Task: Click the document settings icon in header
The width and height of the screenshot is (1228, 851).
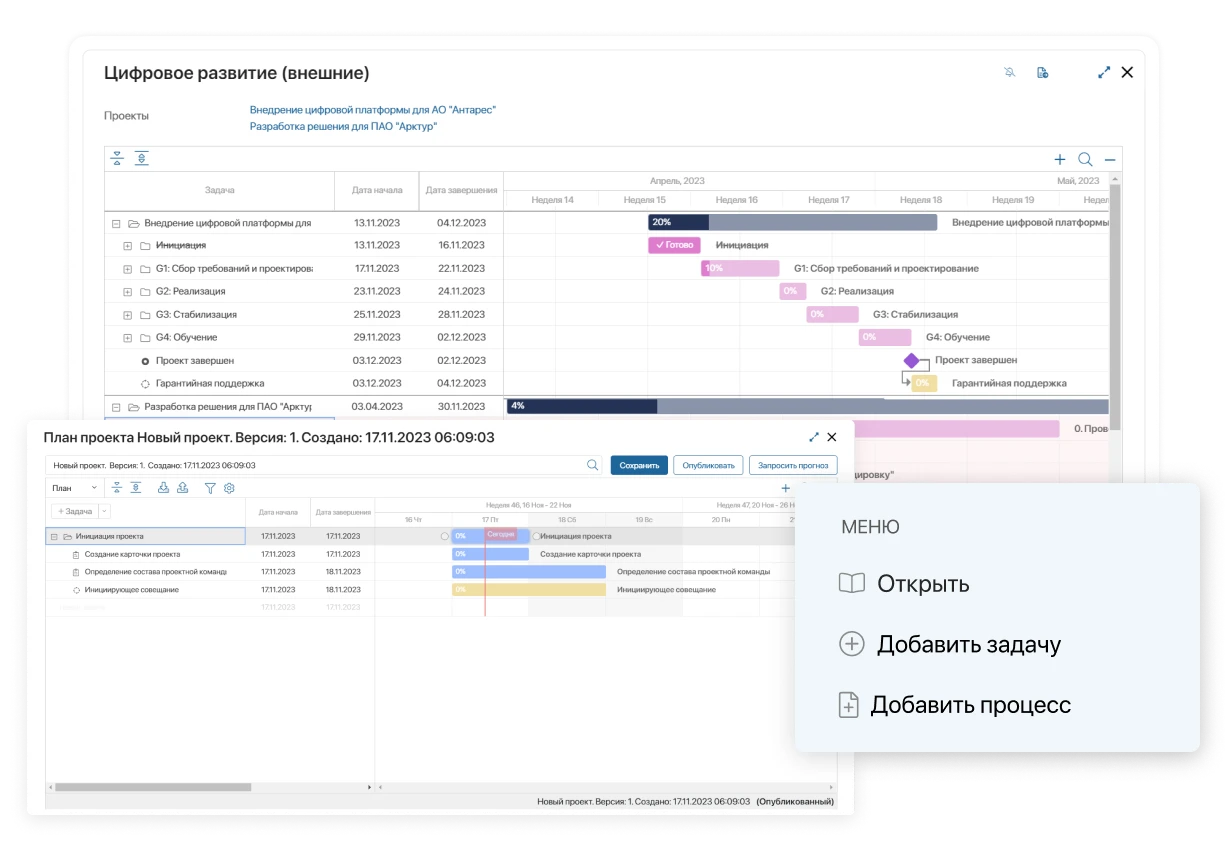Action: pos(1042,72)
